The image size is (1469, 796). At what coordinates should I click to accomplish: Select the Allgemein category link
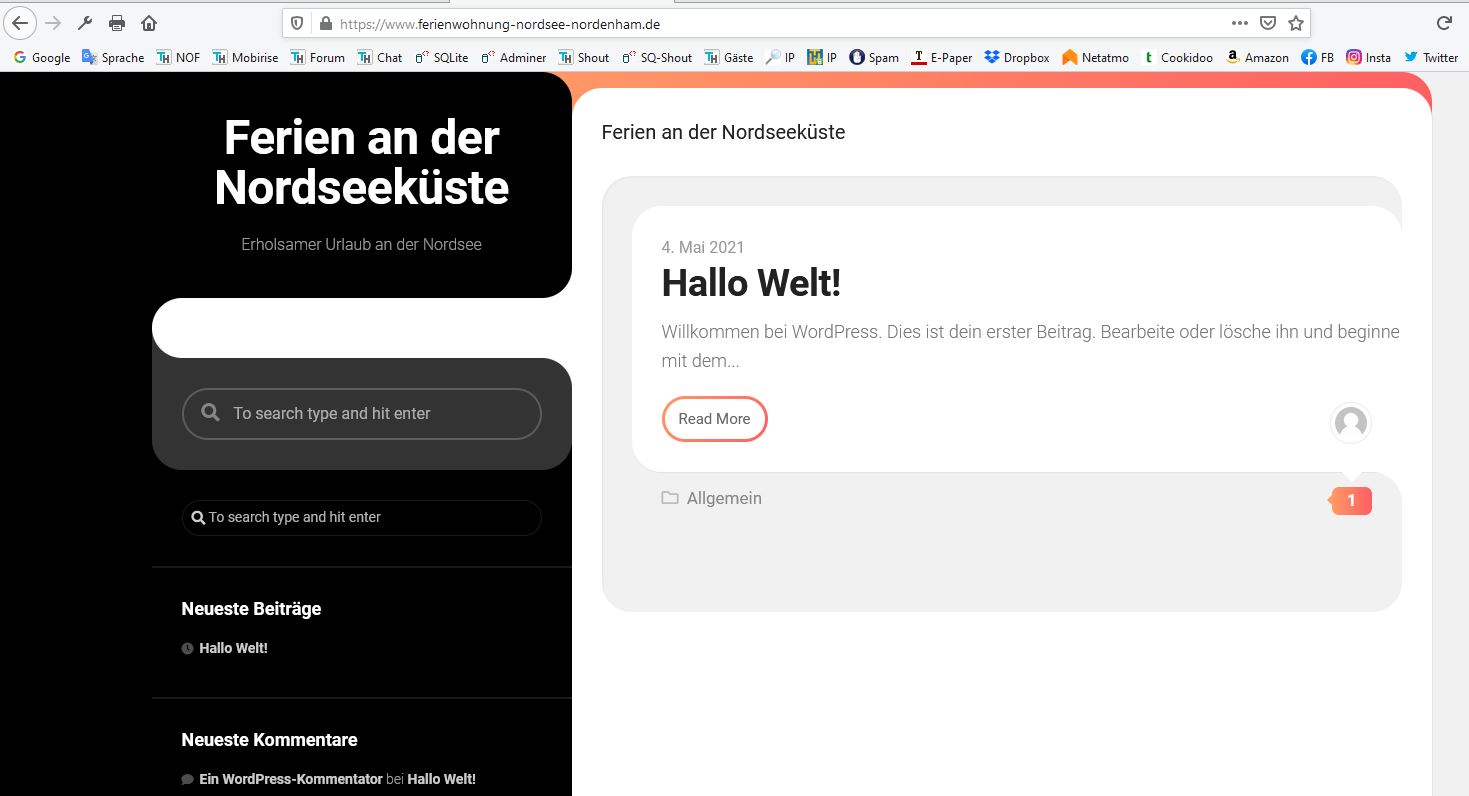[x=723, y=498]
